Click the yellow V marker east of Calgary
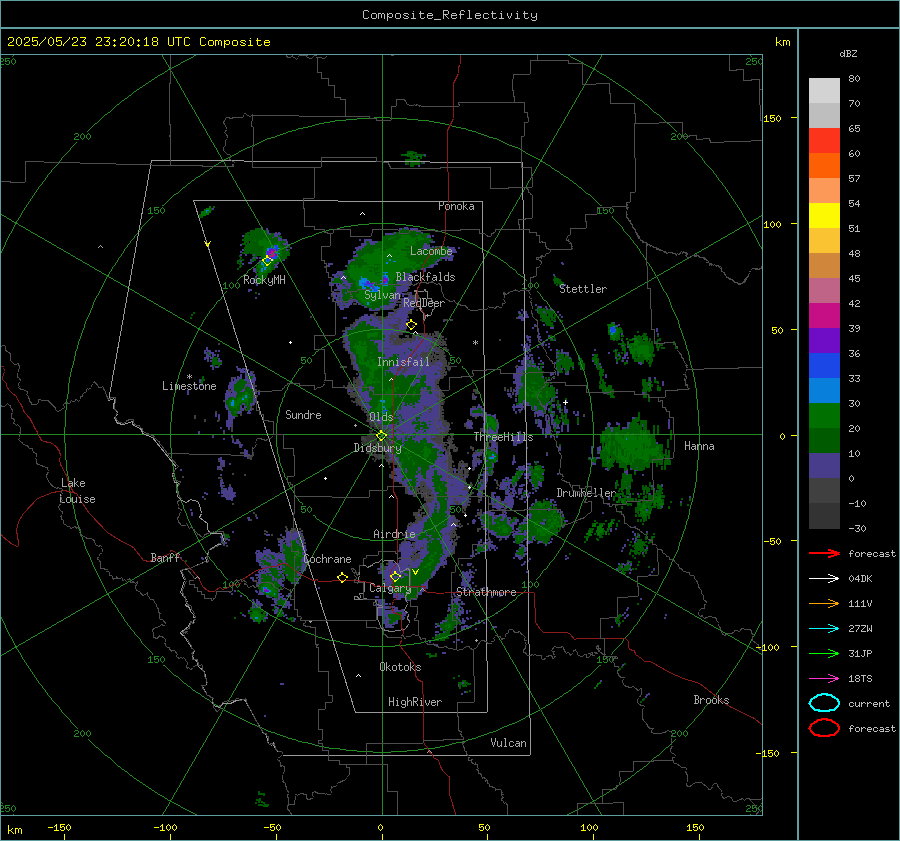900x841 pixels. click(x=415, y=572)
